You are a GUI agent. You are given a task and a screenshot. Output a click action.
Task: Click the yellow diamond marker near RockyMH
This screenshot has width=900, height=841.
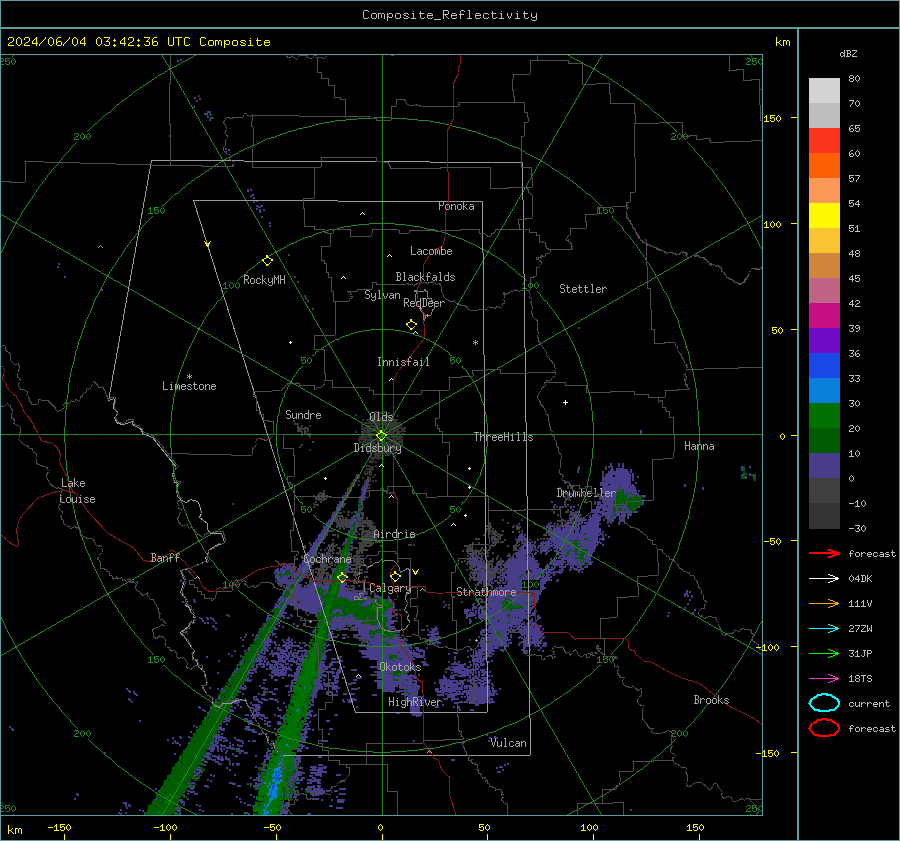tap(267, 261)
